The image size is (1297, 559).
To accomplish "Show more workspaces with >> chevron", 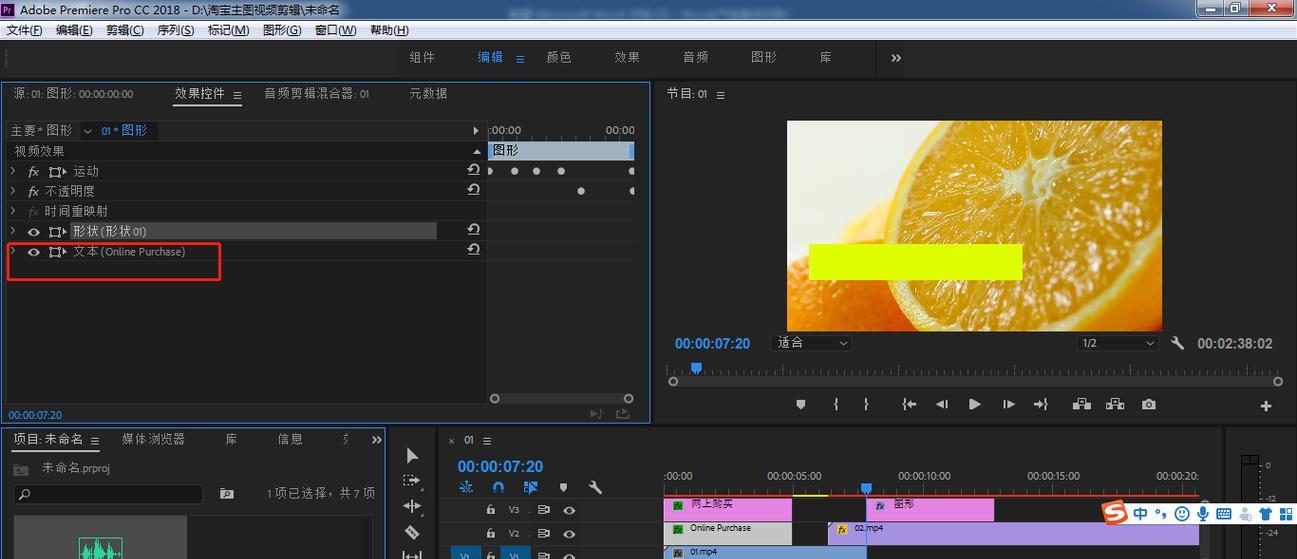I will coord(896,58).
